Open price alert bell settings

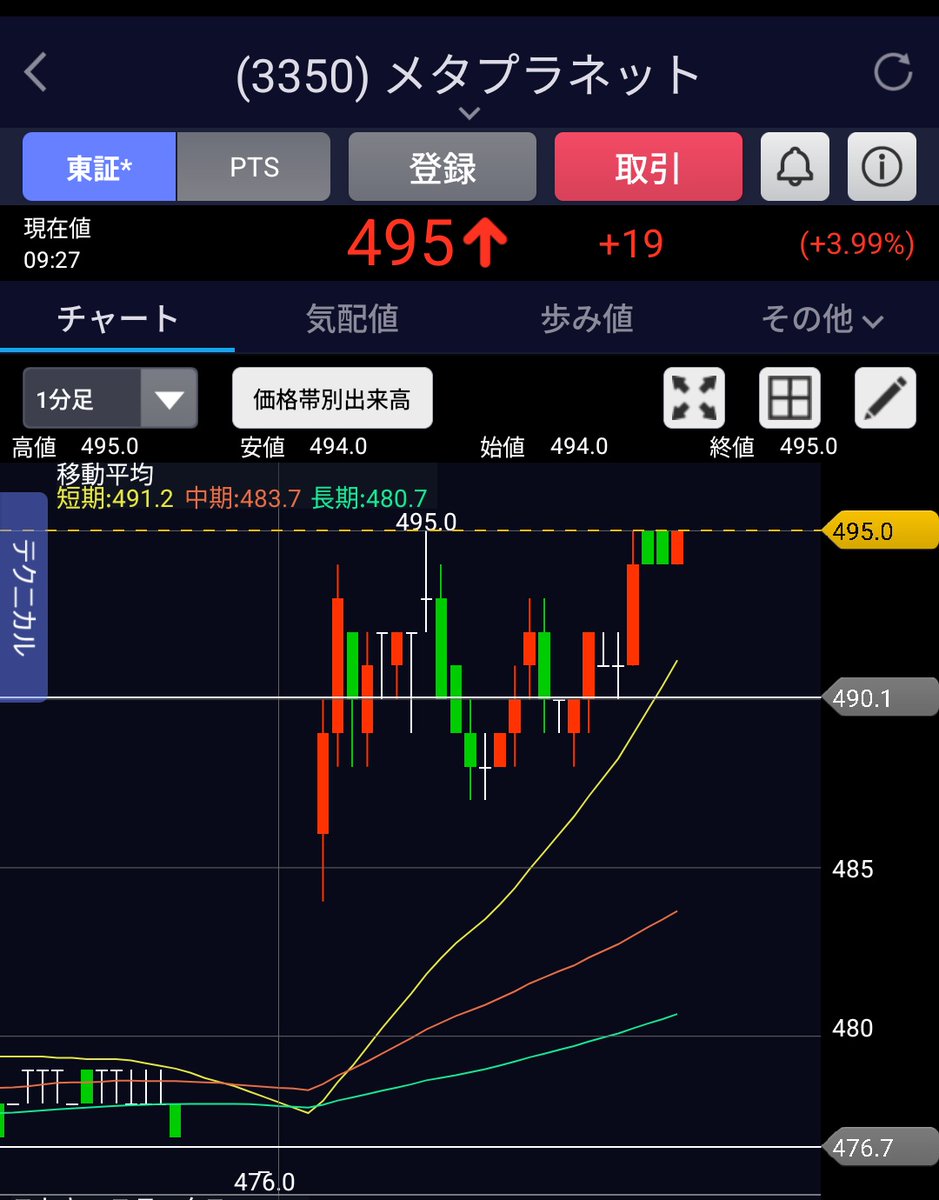tap(795, 167)
